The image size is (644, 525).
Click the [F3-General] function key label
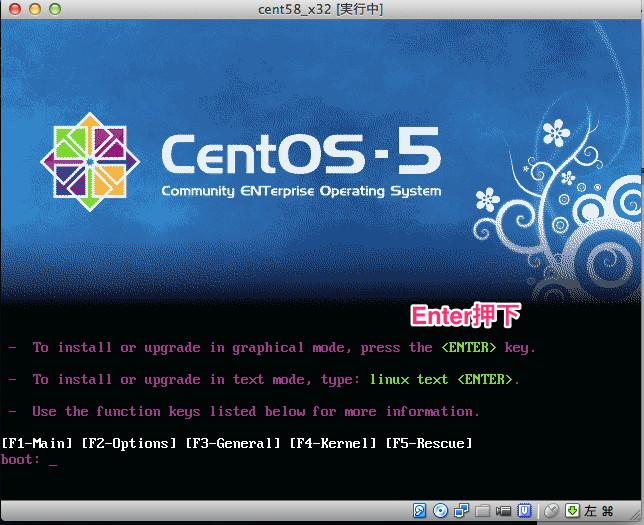[233, 443]
